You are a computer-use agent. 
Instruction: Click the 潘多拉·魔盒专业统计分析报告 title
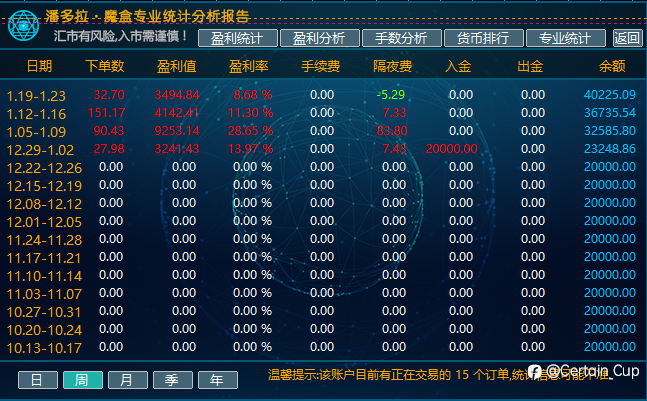pyautogui.click(x=147, y=17)
